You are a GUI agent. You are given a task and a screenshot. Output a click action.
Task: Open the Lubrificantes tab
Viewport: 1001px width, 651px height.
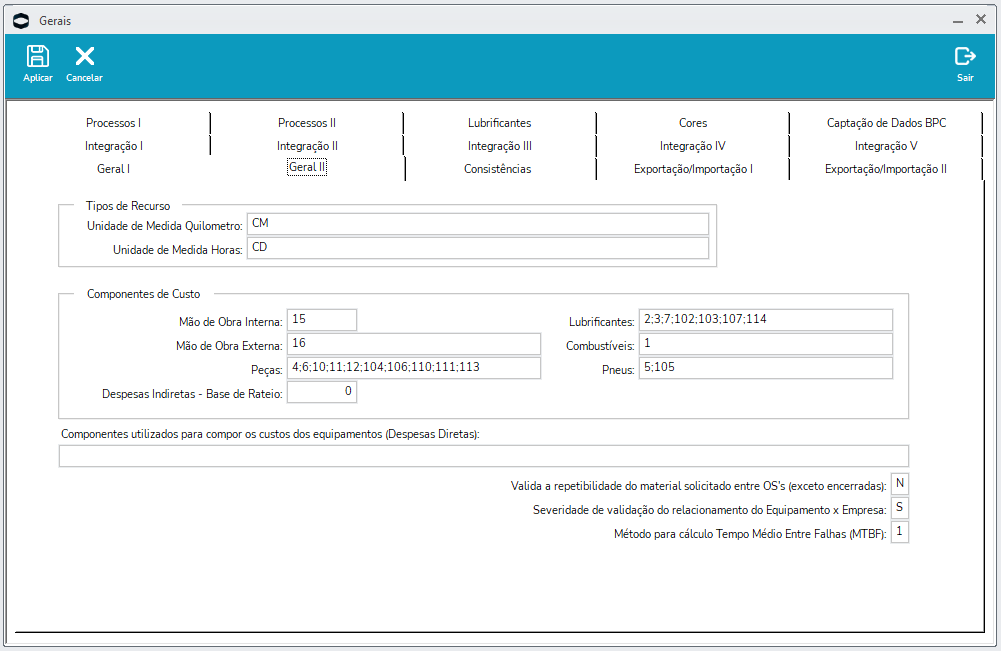point(499,123)
